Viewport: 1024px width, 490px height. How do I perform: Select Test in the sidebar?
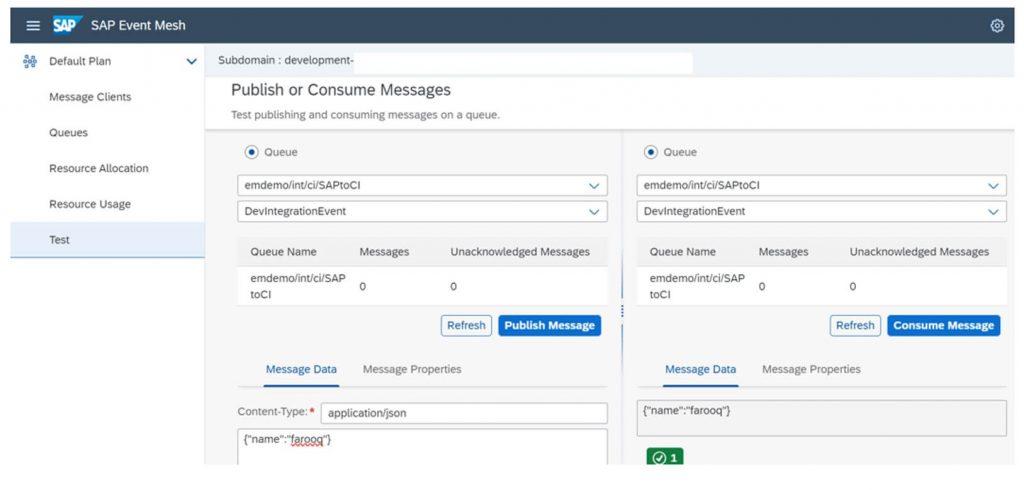pyautogui.click(x=107, y=240)
